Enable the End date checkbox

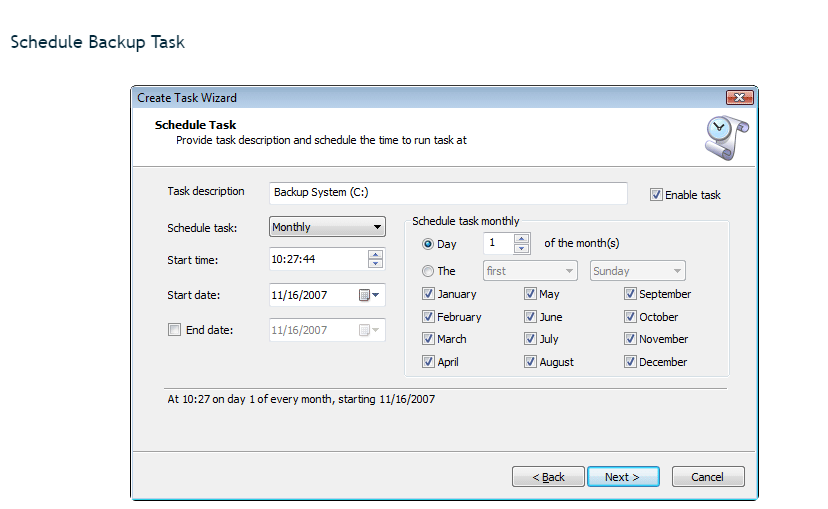[x=174, y=330]
